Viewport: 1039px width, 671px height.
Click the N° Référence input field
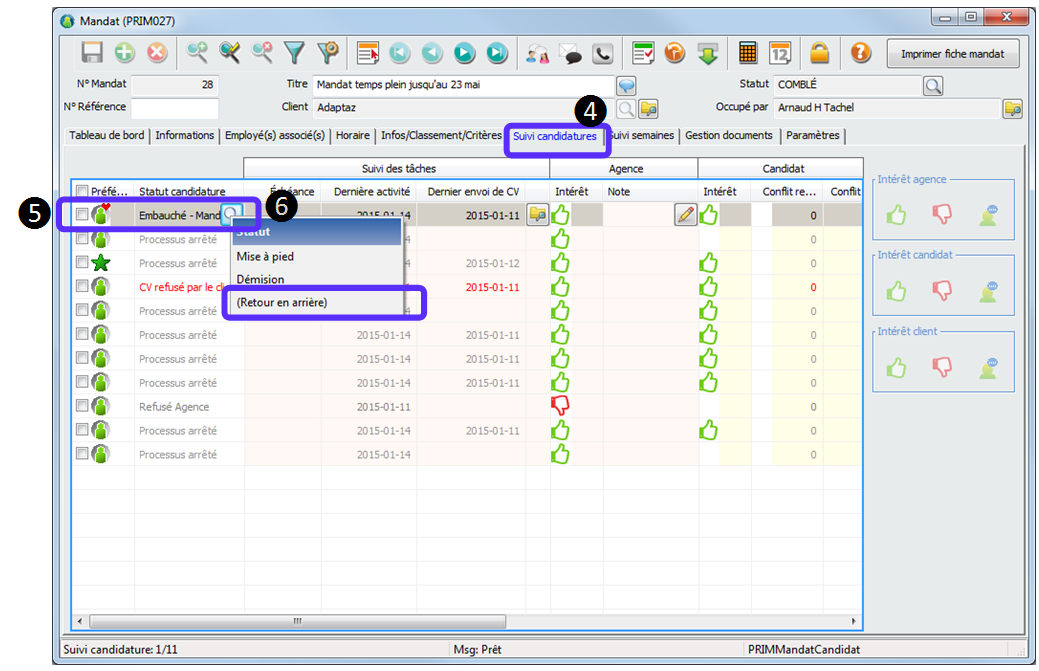tap(174, 108)
